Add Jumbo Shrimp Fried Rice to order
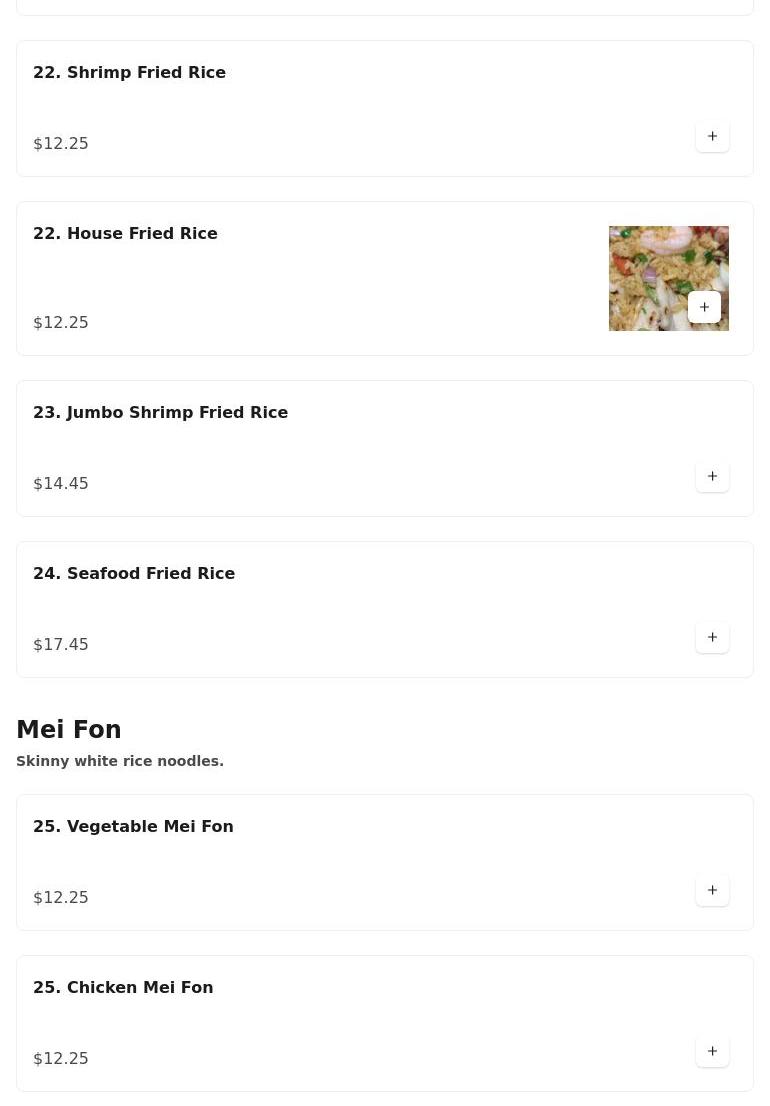 pyautogui.click(x=712, y=476)
